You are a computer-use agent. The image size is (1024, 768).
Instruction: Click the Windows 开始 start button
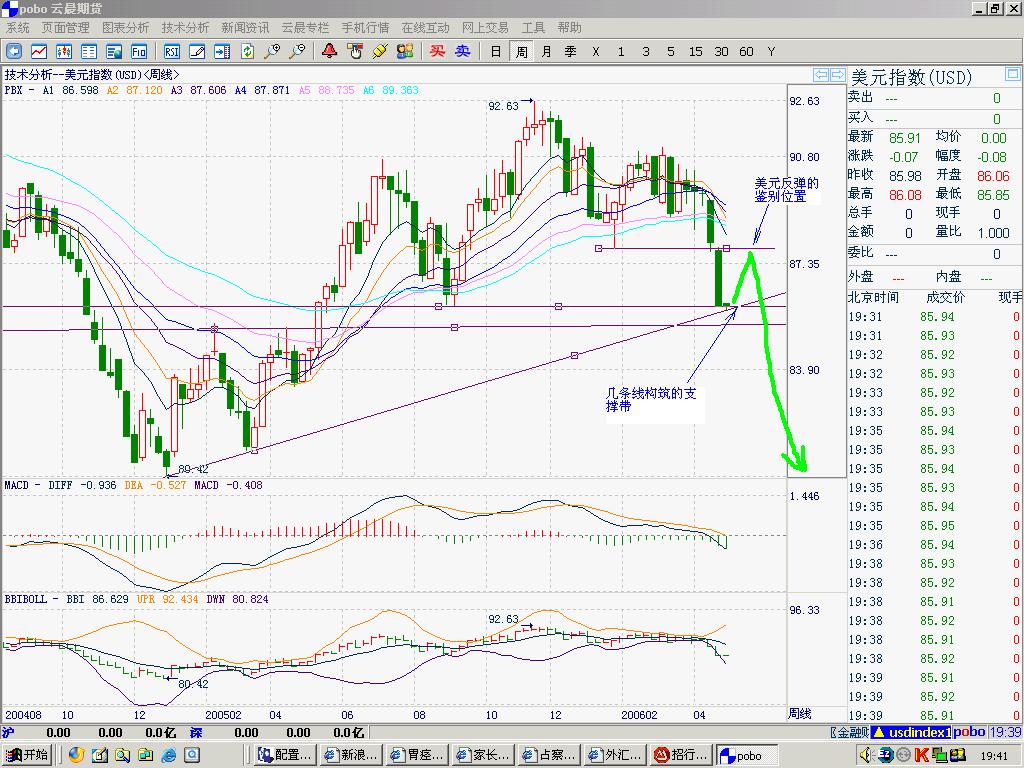[28, 755]
